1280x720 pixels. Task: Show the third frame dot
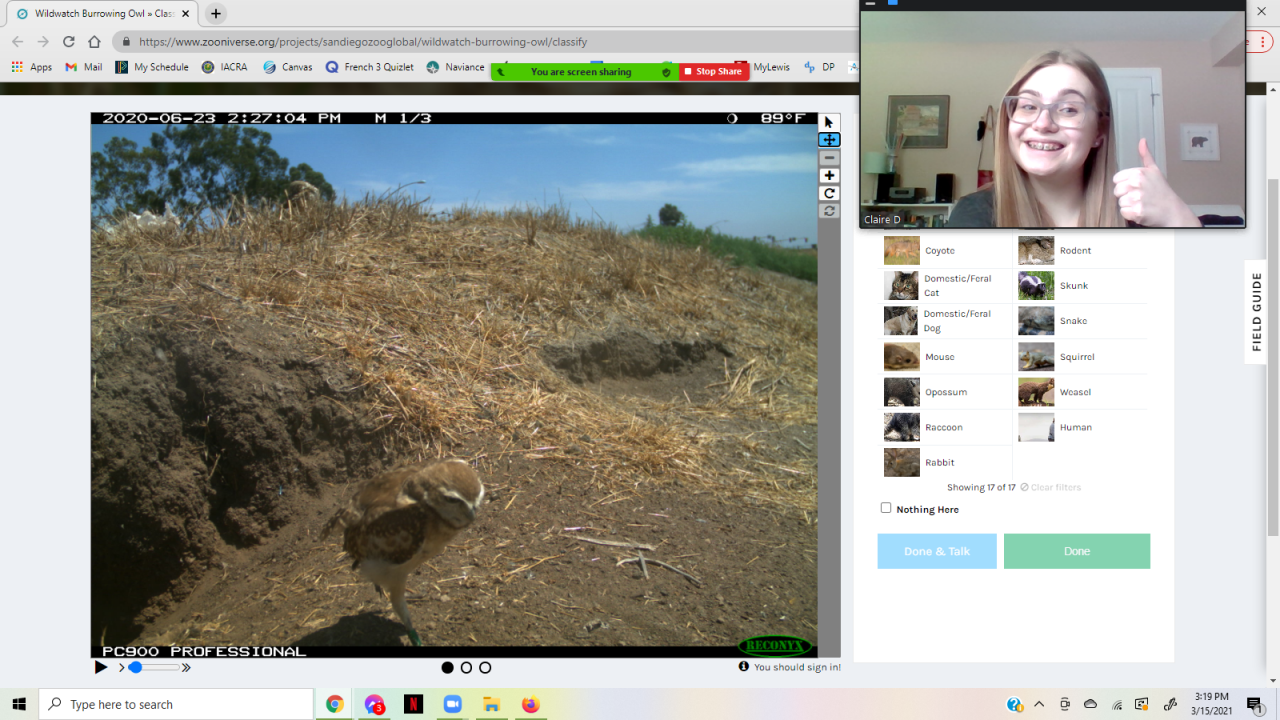point(485,668)
